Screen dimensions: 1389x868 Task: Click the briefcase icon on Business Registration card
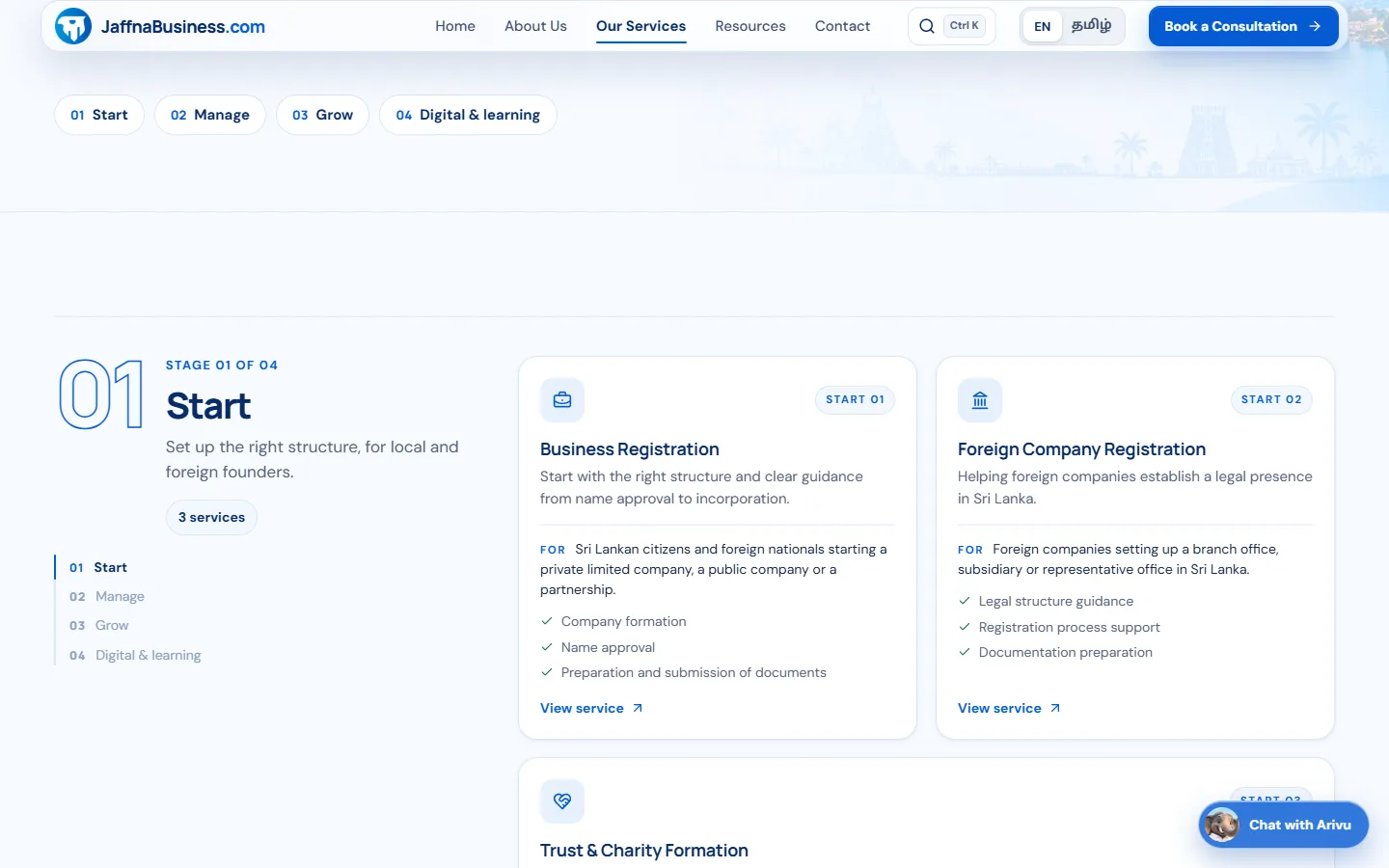point(562,400)
